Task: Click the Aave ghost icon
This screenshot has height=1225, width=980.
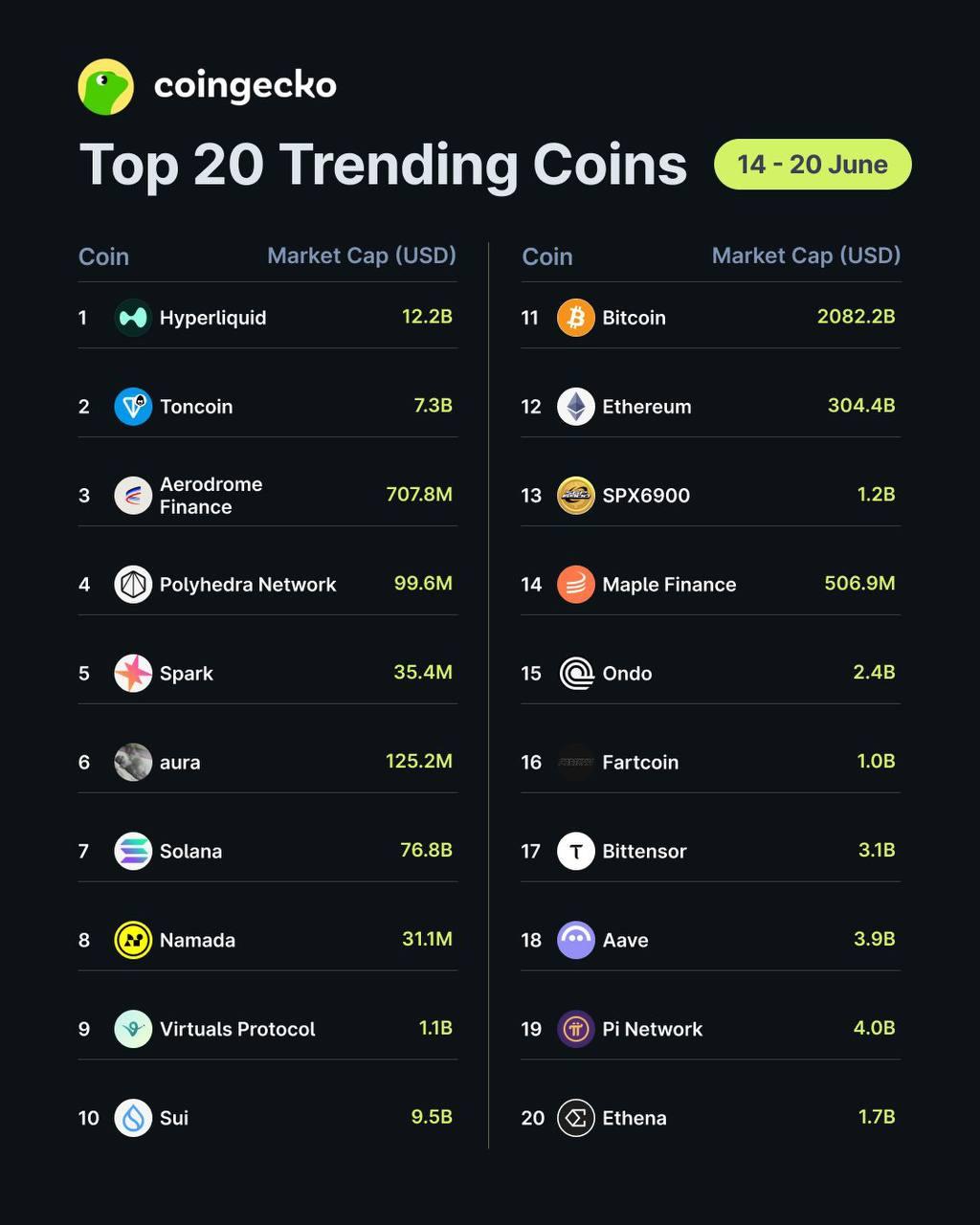Action: (576, 940)
